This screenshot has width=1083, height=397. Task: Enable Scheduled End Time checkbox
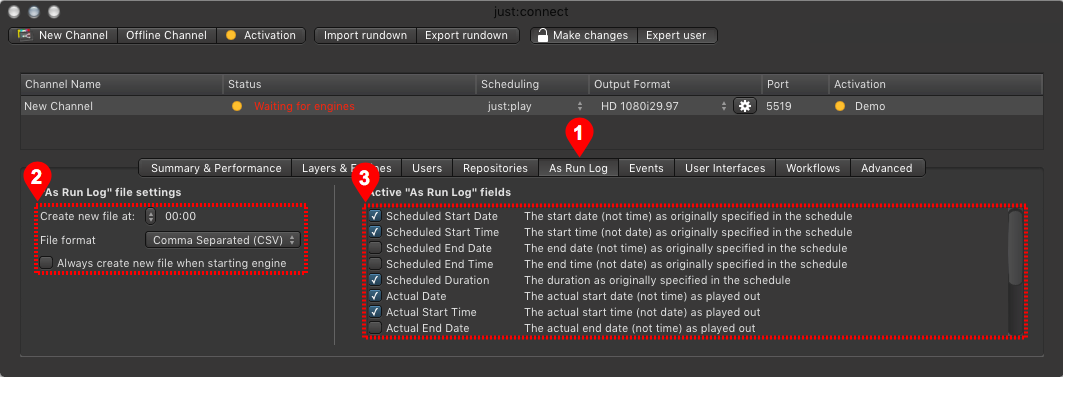tap(375, 264)
